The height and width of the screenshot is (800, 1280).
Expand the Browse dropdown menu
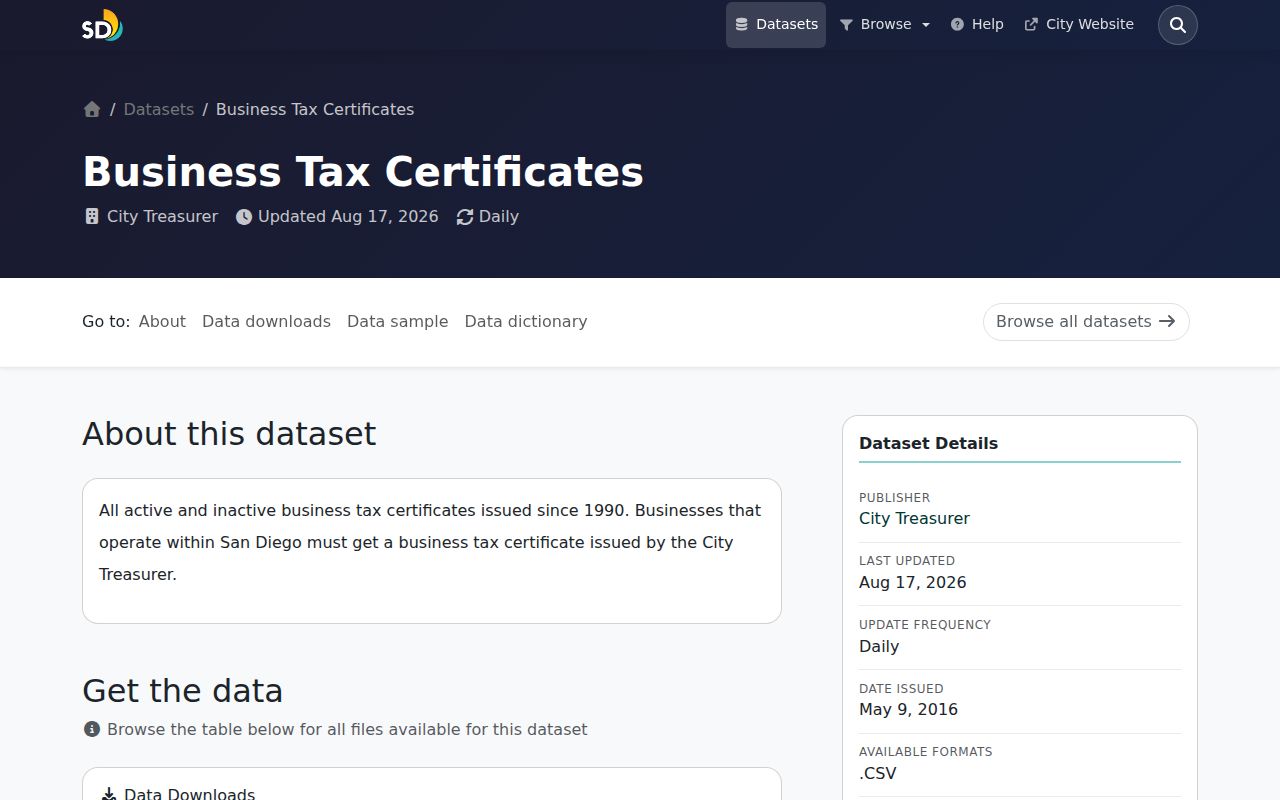(885, 24)
